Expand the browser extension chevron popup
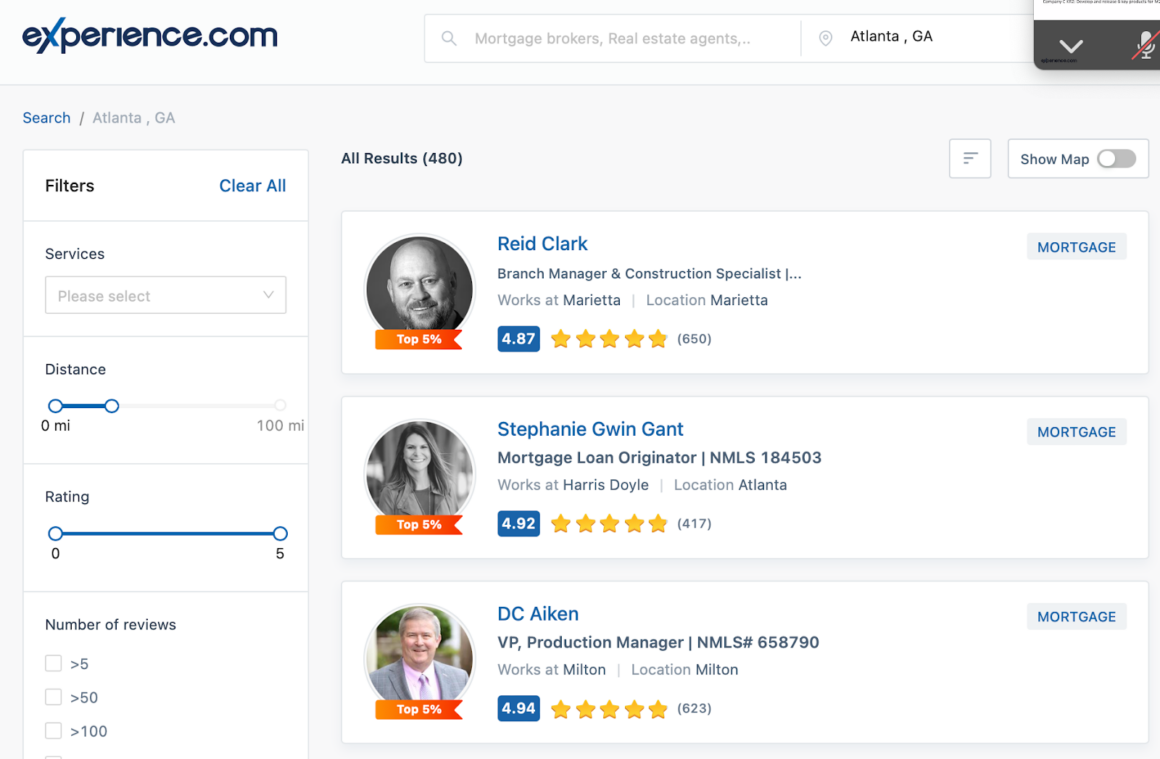This screenshot has height=759, width=1160. point(1071,45)
